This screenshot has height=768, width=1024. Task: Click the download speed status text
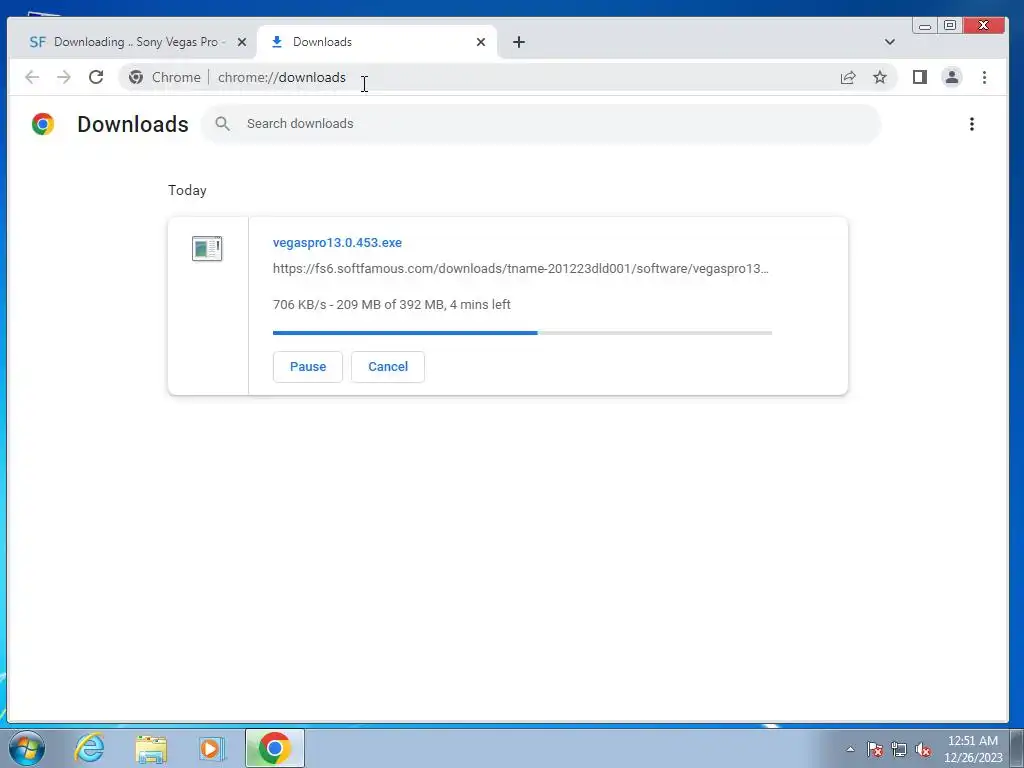(x=392, y=304)
